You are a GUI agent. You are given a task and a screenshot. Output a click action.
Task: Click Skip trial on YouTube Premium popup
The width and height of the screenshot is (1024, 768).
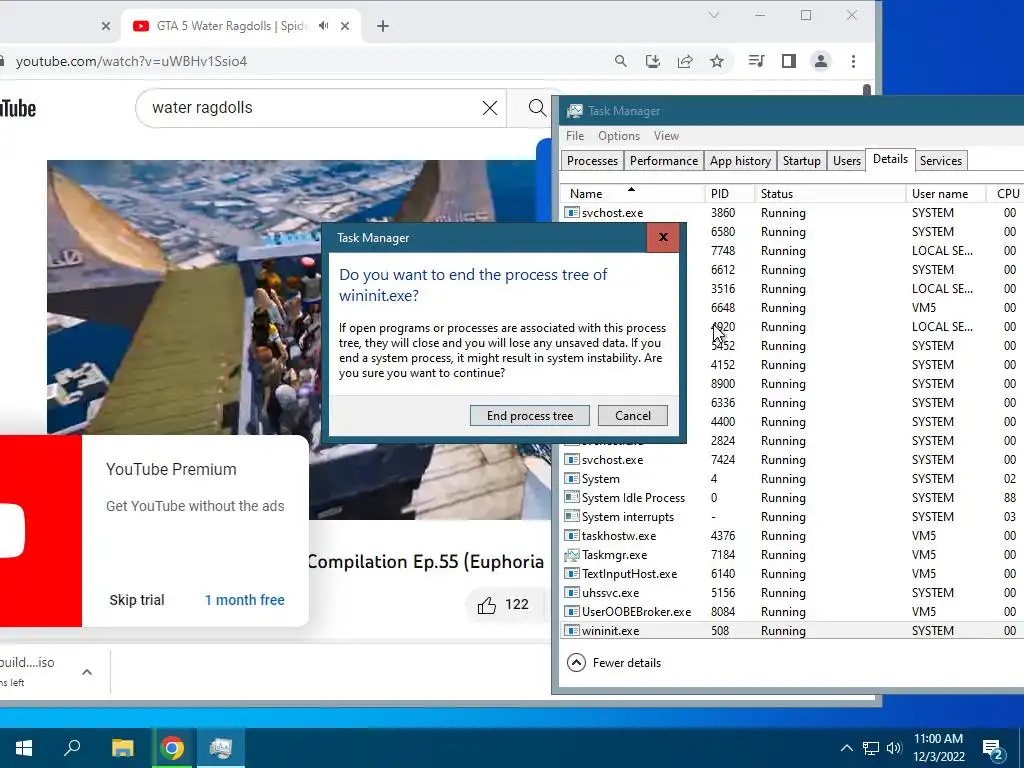(136, 600)
